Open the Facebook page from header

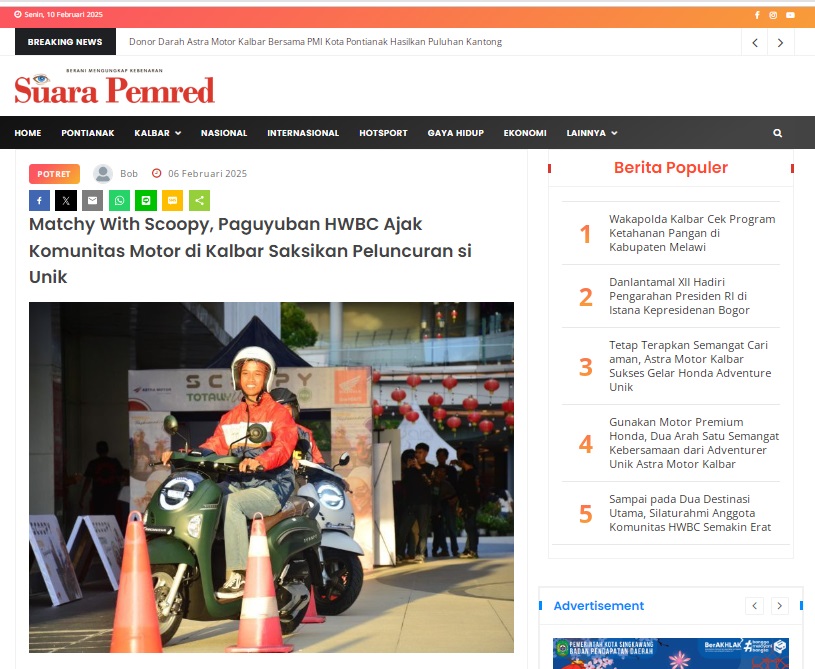[757, 15]
